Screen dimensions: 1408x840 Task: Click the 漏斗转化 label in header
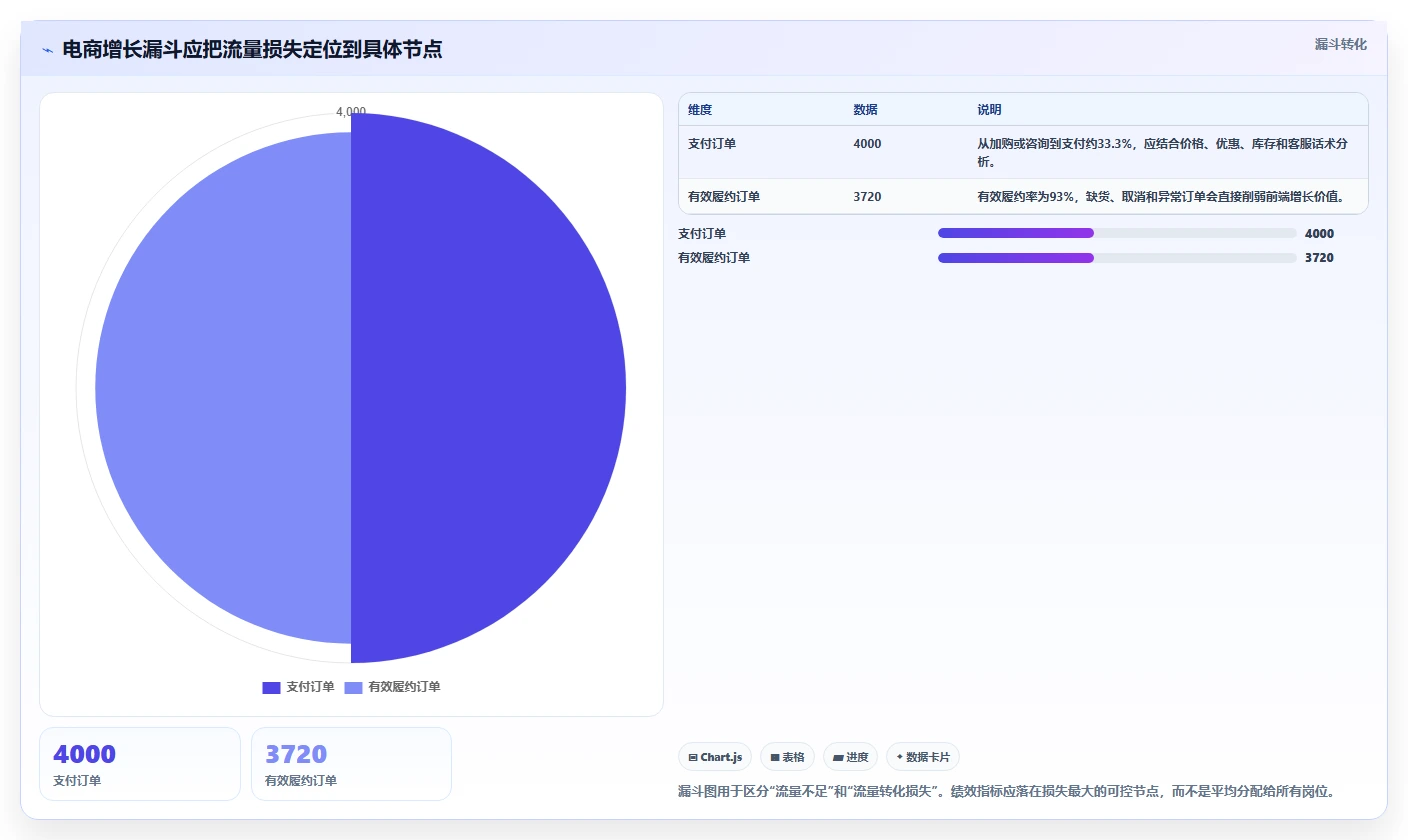coord(1340,44)
